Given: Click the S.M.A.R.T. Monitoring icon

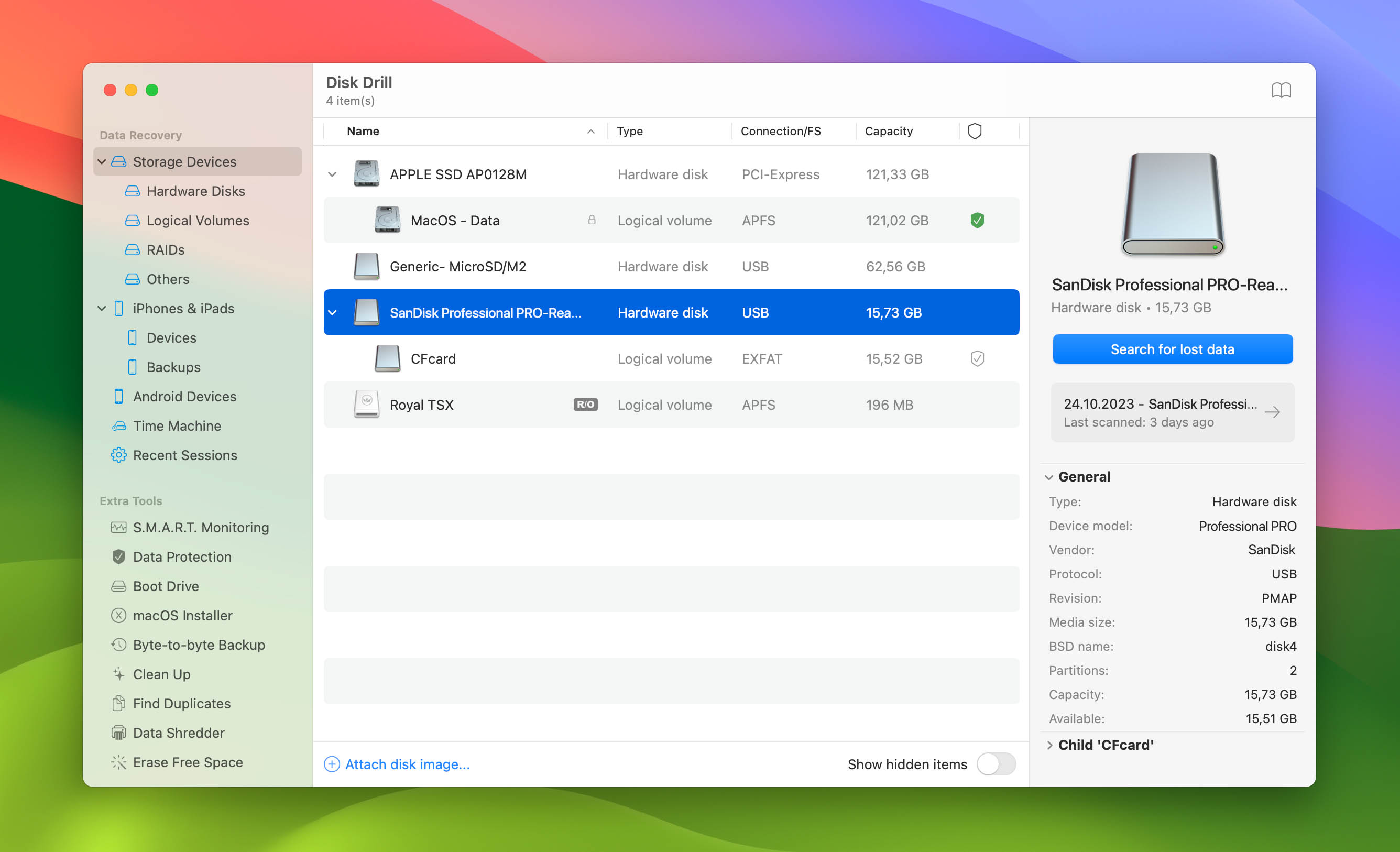Looking at the screenshot, I should click(x=119, y=527).
